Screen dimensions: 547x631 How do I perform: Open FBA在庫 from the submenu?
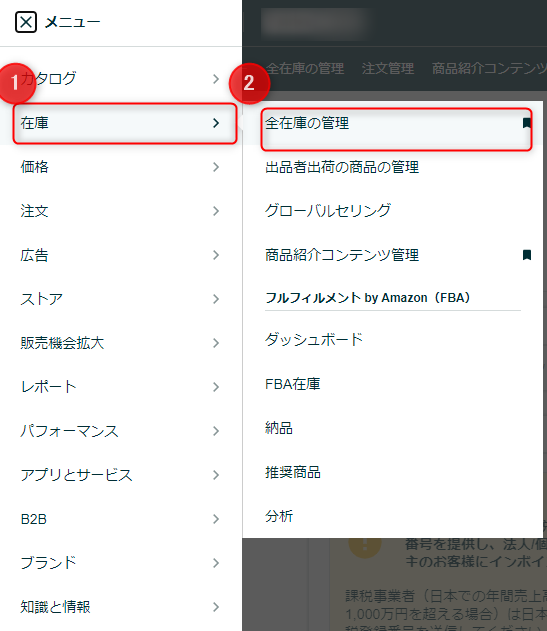[293, 384]
